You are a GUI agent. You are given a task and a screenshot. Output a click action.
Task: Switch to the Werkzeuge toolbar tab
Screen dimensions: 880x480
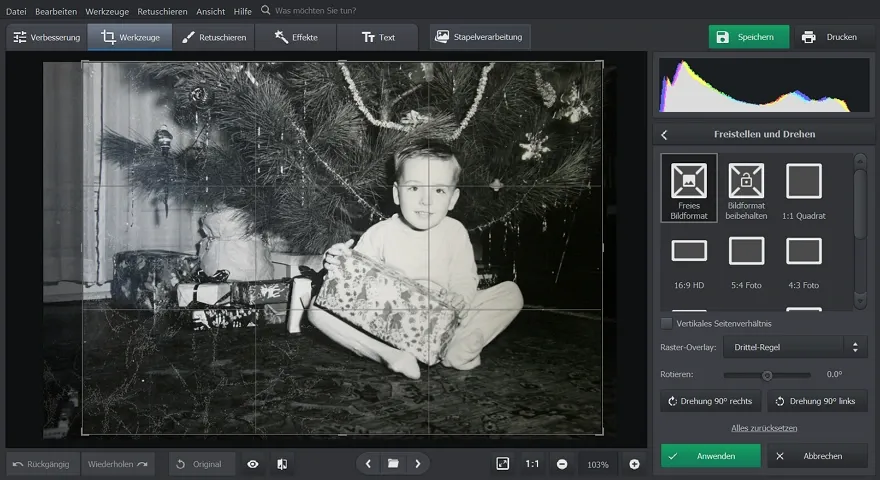point(130,37)
